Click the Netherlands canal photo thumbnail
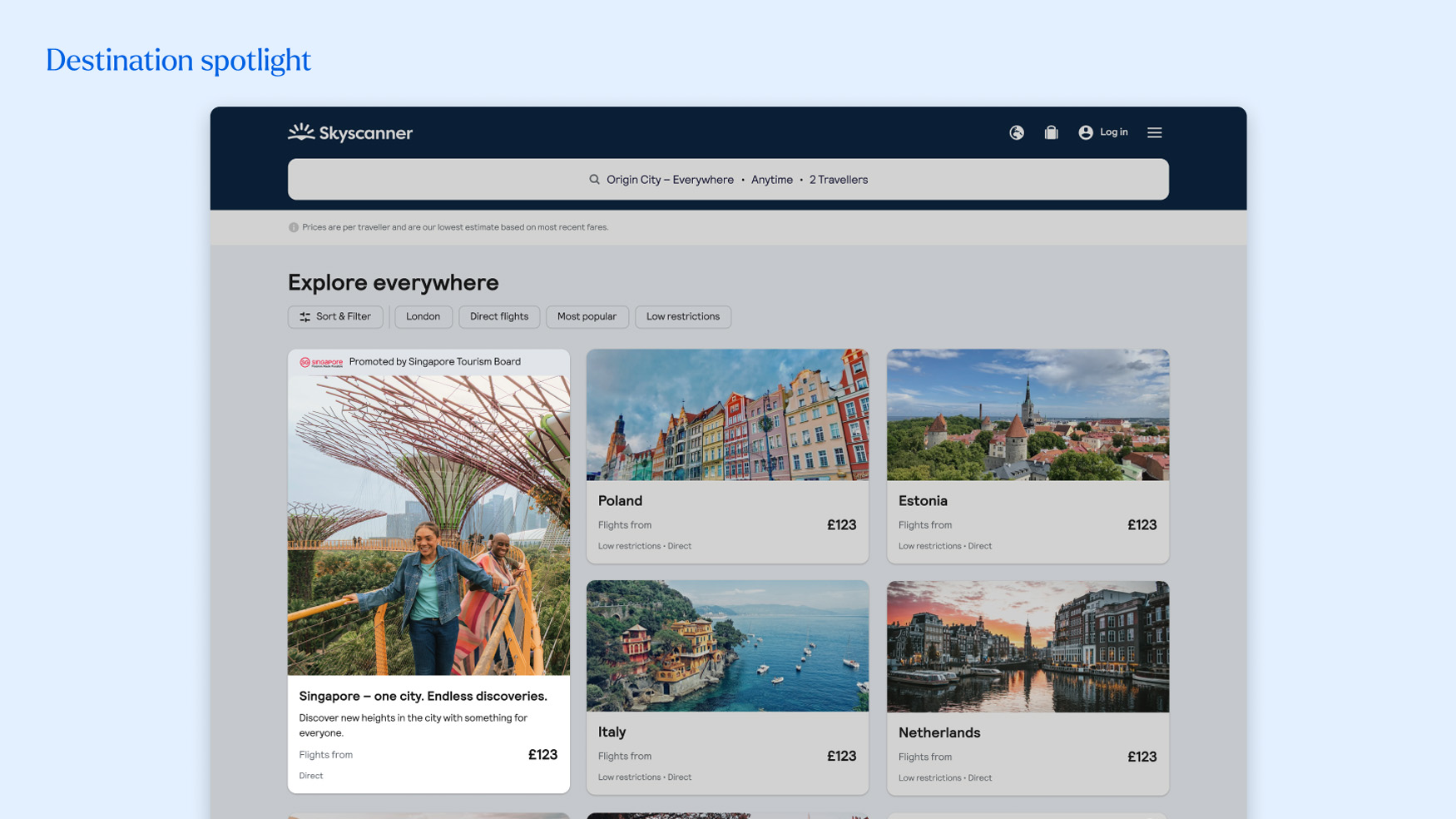The height and width of the screenshot is (819, 1456). tap(1028, 646)
